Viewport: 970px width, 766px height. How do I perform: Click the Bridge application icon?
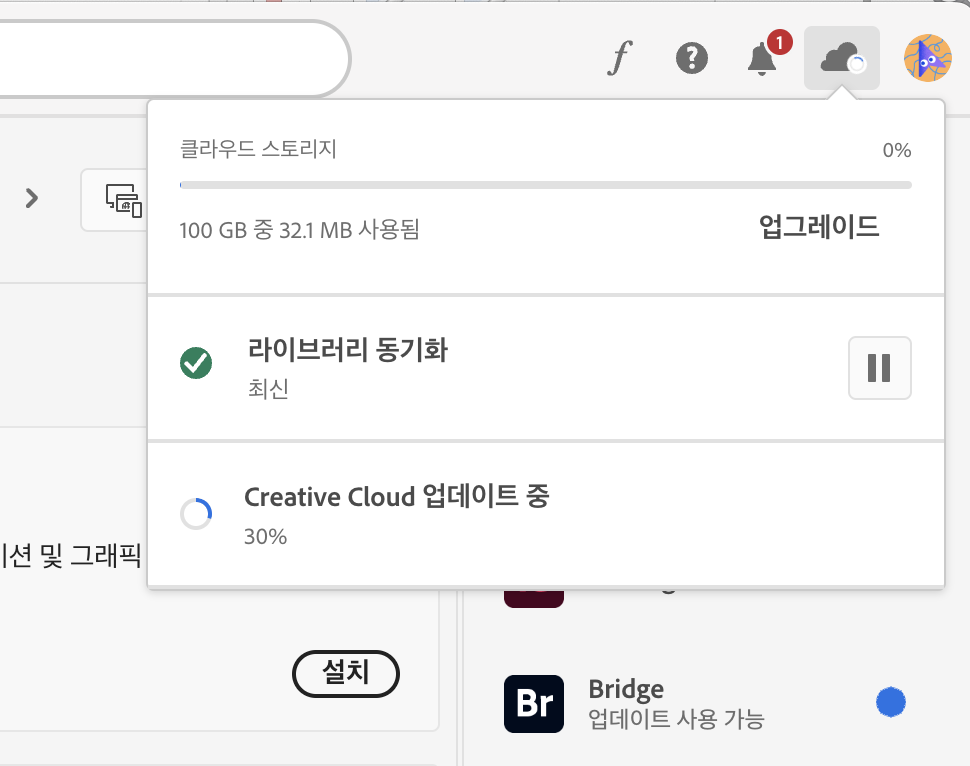[534, 704]
